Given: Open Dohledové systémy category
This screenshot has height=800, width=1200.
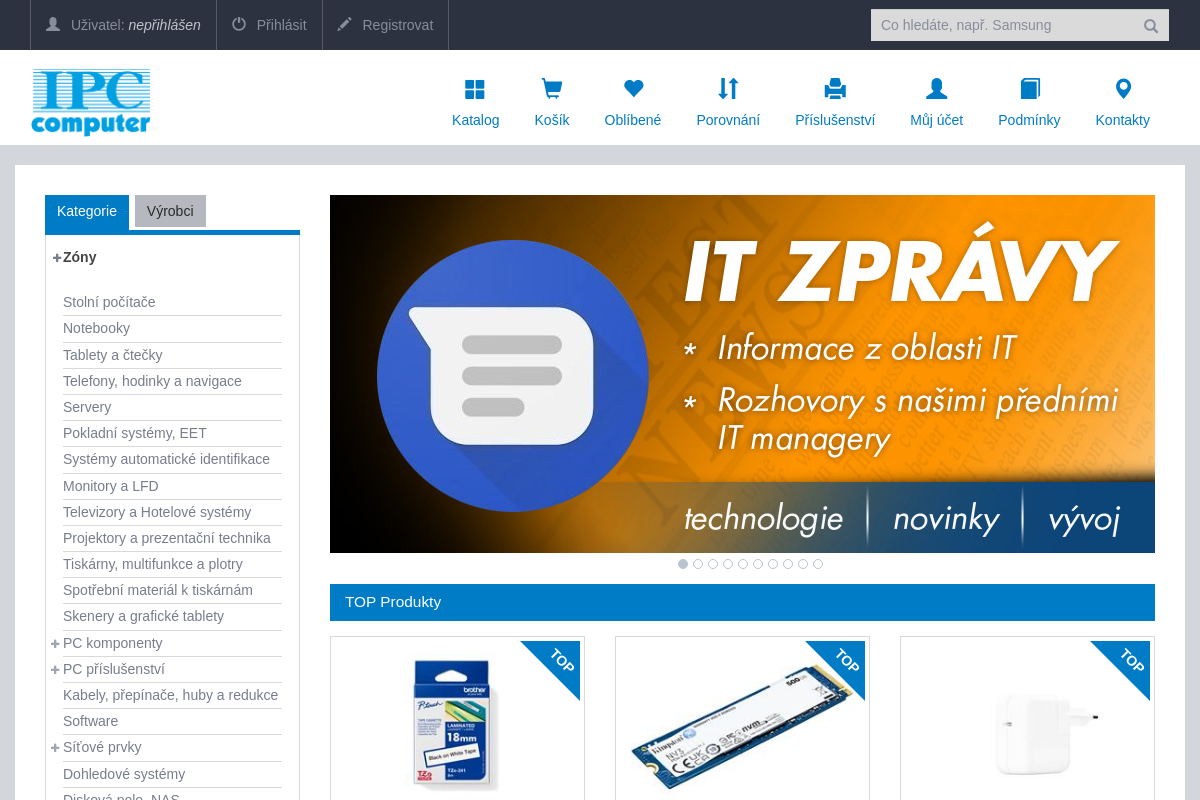Looking at the screenshot, I should point(124,774).
